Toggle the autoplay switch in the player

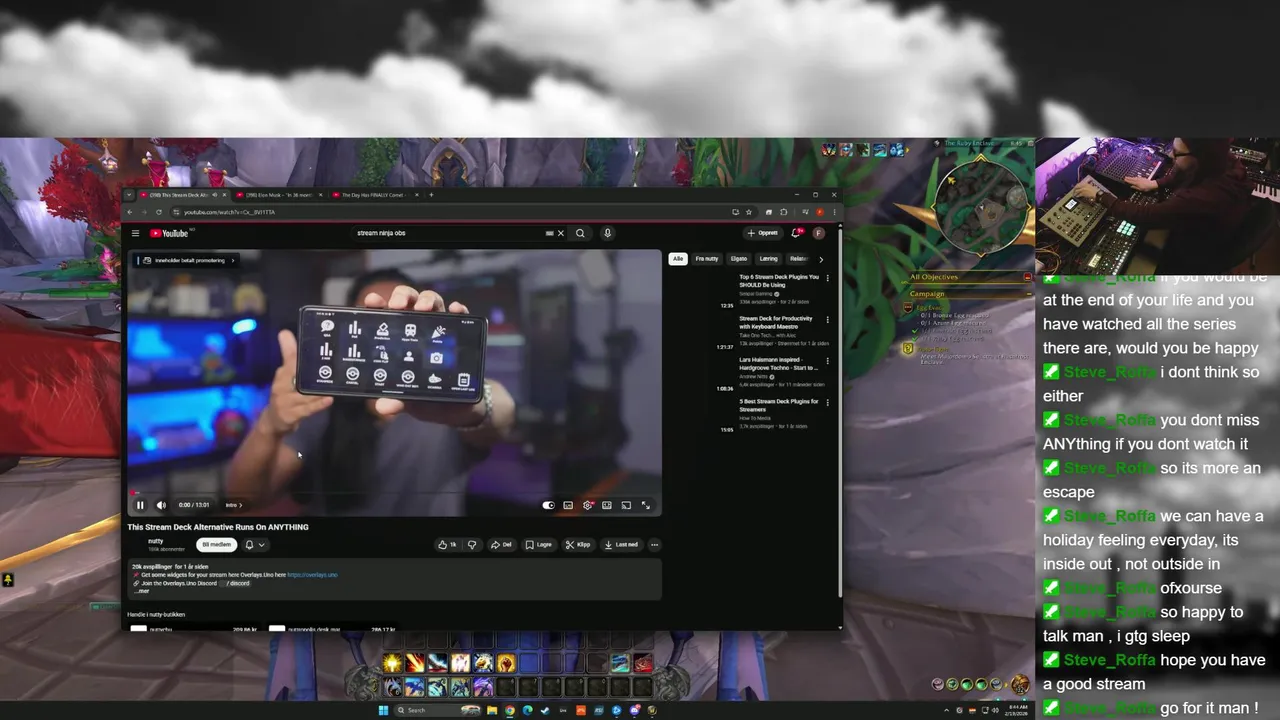tap(548, 505)
